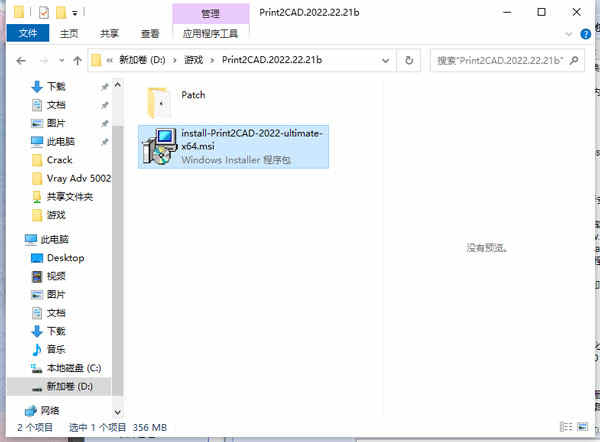Screen dimensions: 600x442
Task: Refresh the current folder
Action: tap(409, 60)
